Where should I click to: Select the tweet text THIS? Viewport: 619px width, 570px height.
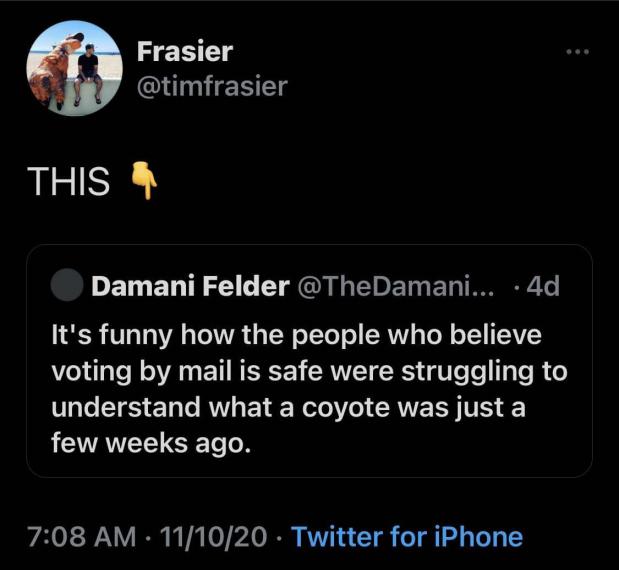(68, 182)
